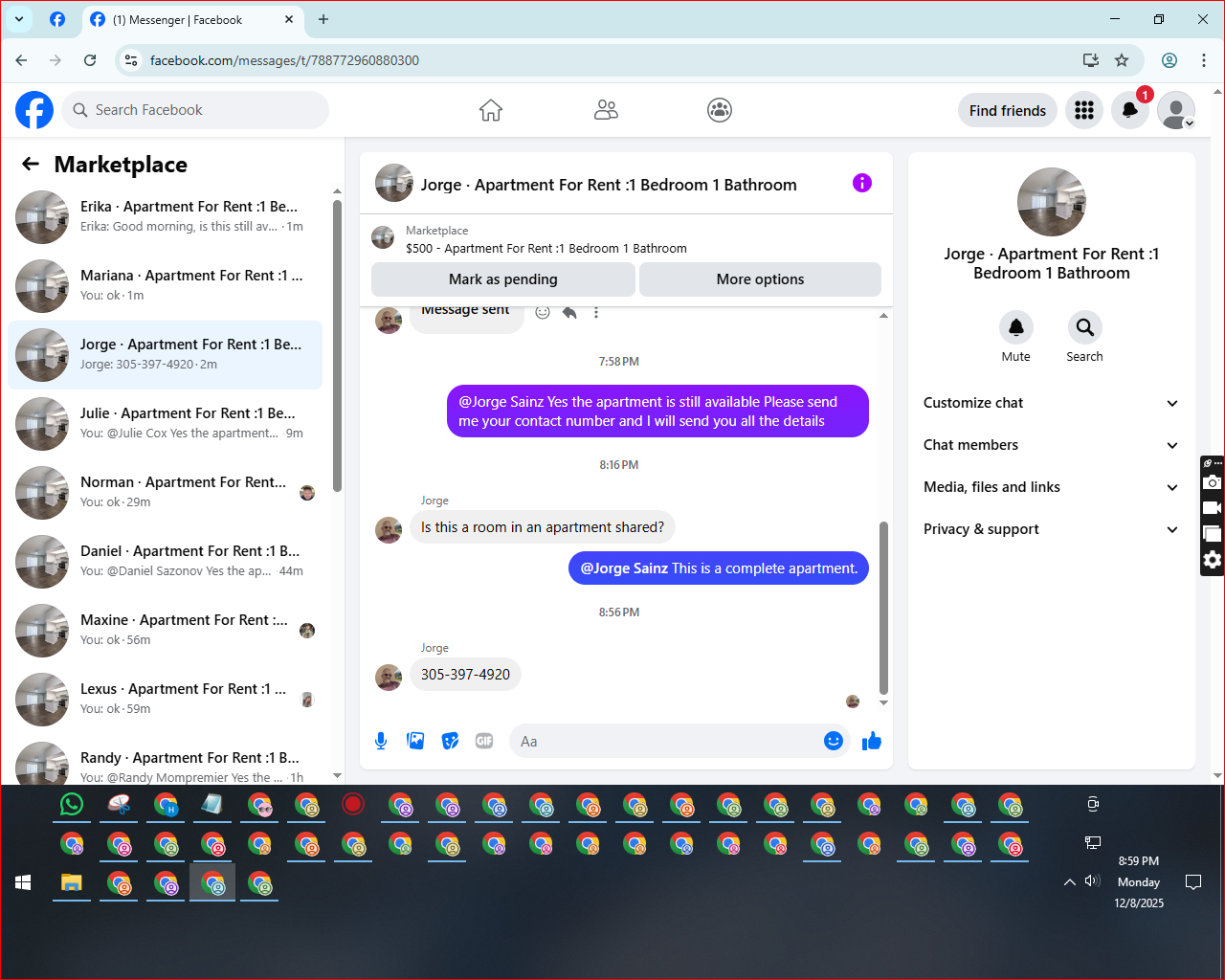
Task: Click the message 'Is this a room in an apartment shared?'
Action: coord(543,527)
